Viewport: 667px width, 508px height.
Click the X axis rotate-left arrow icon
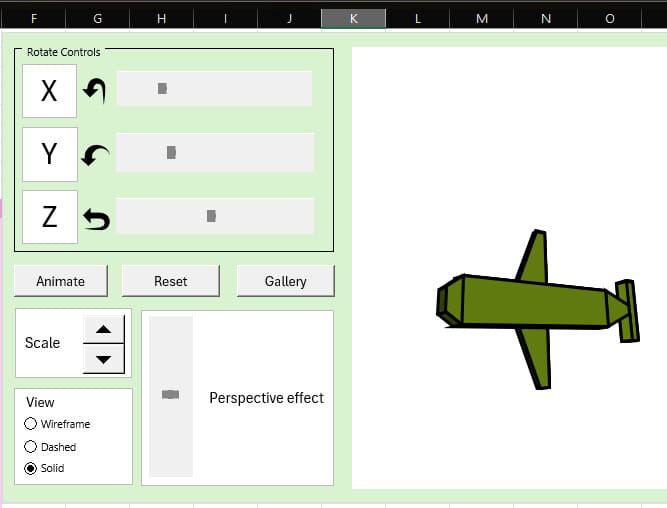pyautogui.click(x=94, y=90)
